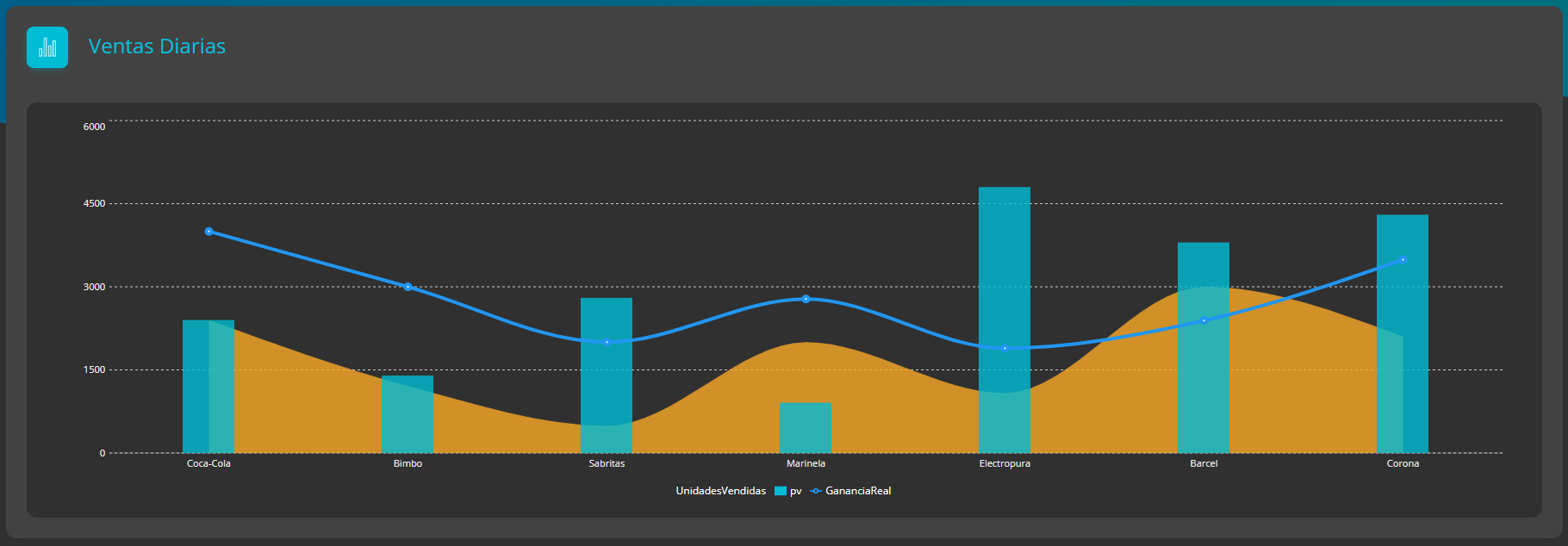Click GananciaReal line point above Sabritas
Image resolution: width=1568 pixels, height=546 pixels.
tap(607, 342)
